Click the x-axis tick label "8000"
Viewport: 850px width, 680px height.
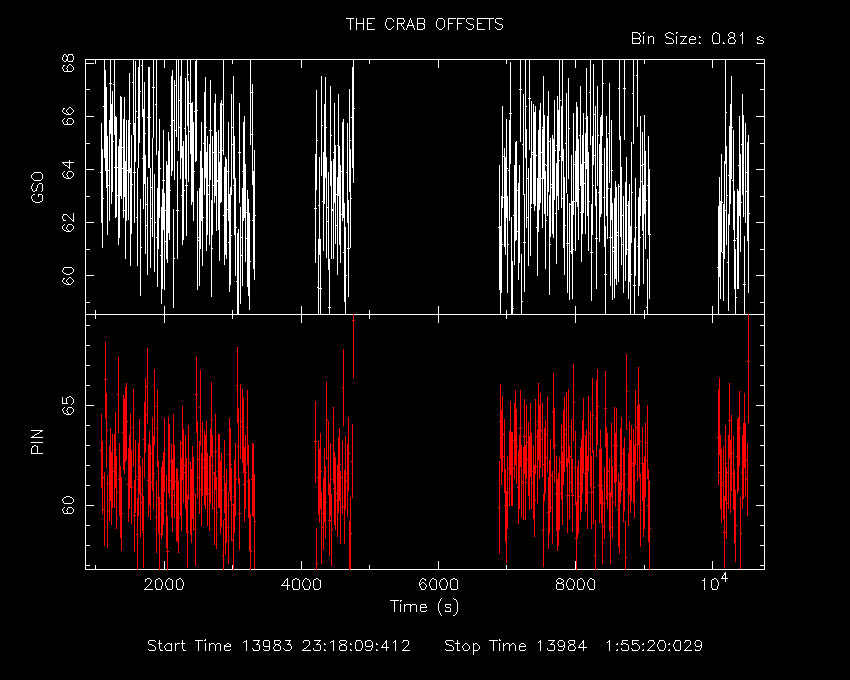click(576, 585)
